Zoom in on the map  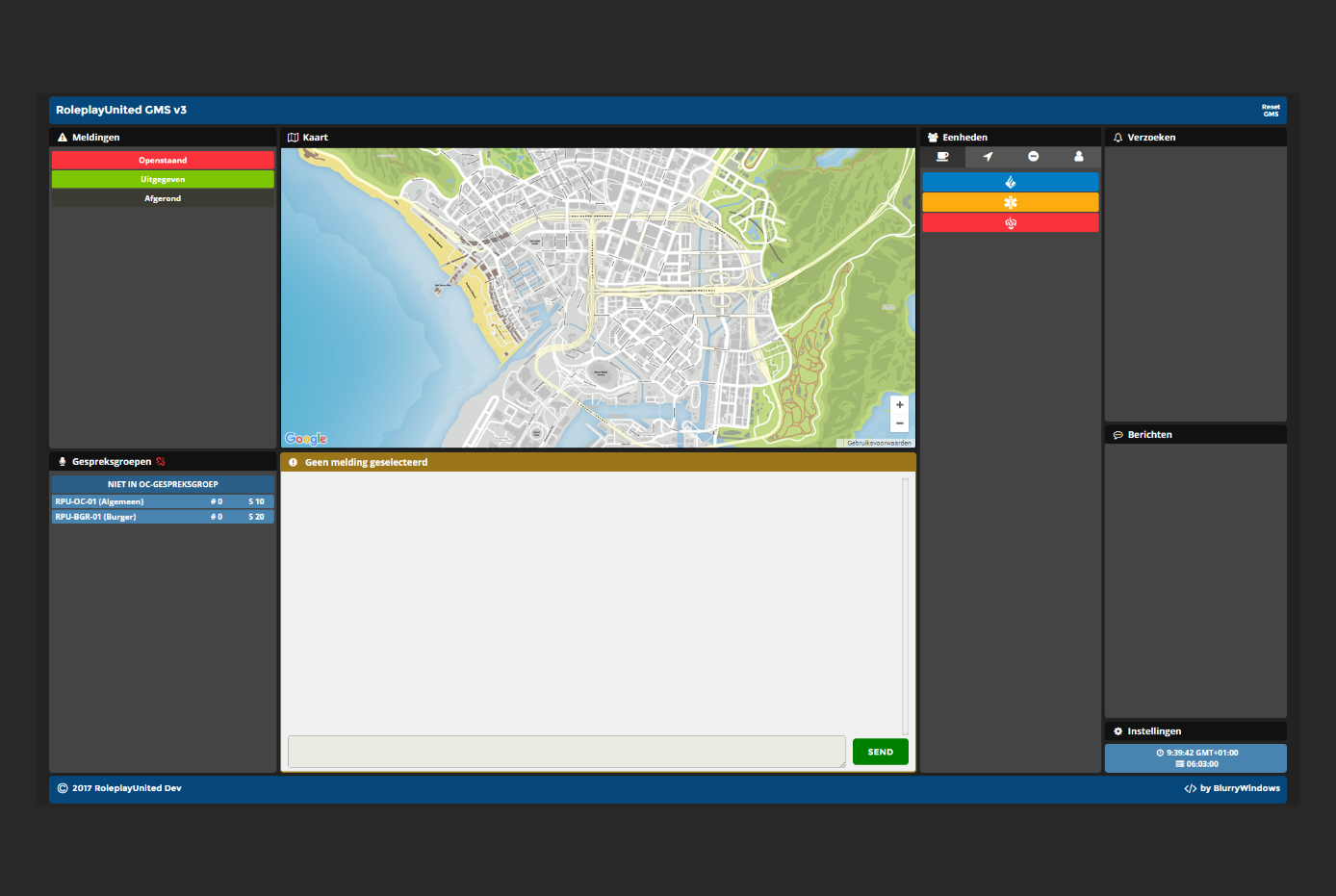[x=899, y=405]
